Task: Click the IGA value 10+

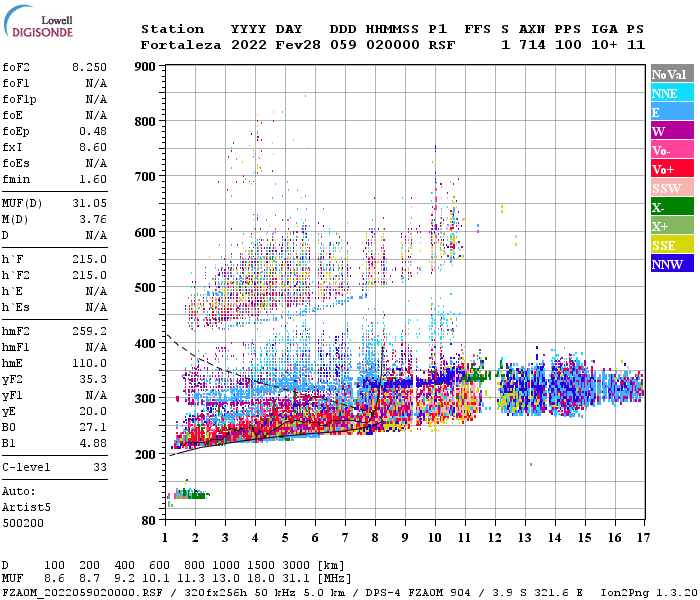Action: point(604,45)
